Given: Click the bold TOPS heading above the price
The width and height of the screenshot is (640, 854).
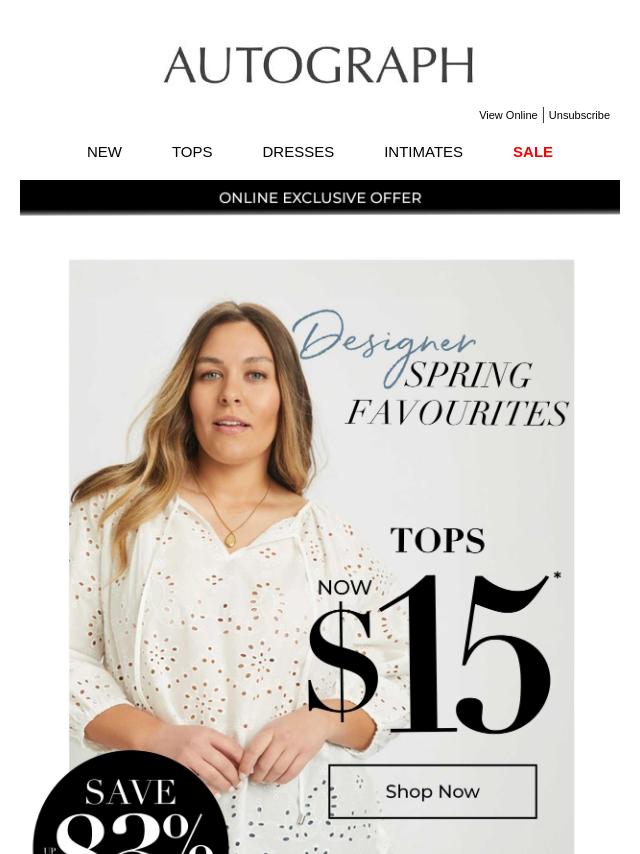Looking at the screenshot, I should (x=437, y=540).
